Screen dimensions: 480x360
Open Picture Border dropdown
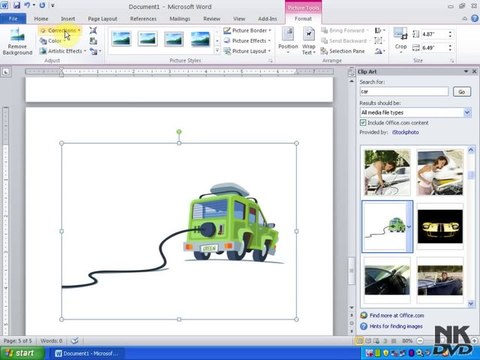click(247, 30)
